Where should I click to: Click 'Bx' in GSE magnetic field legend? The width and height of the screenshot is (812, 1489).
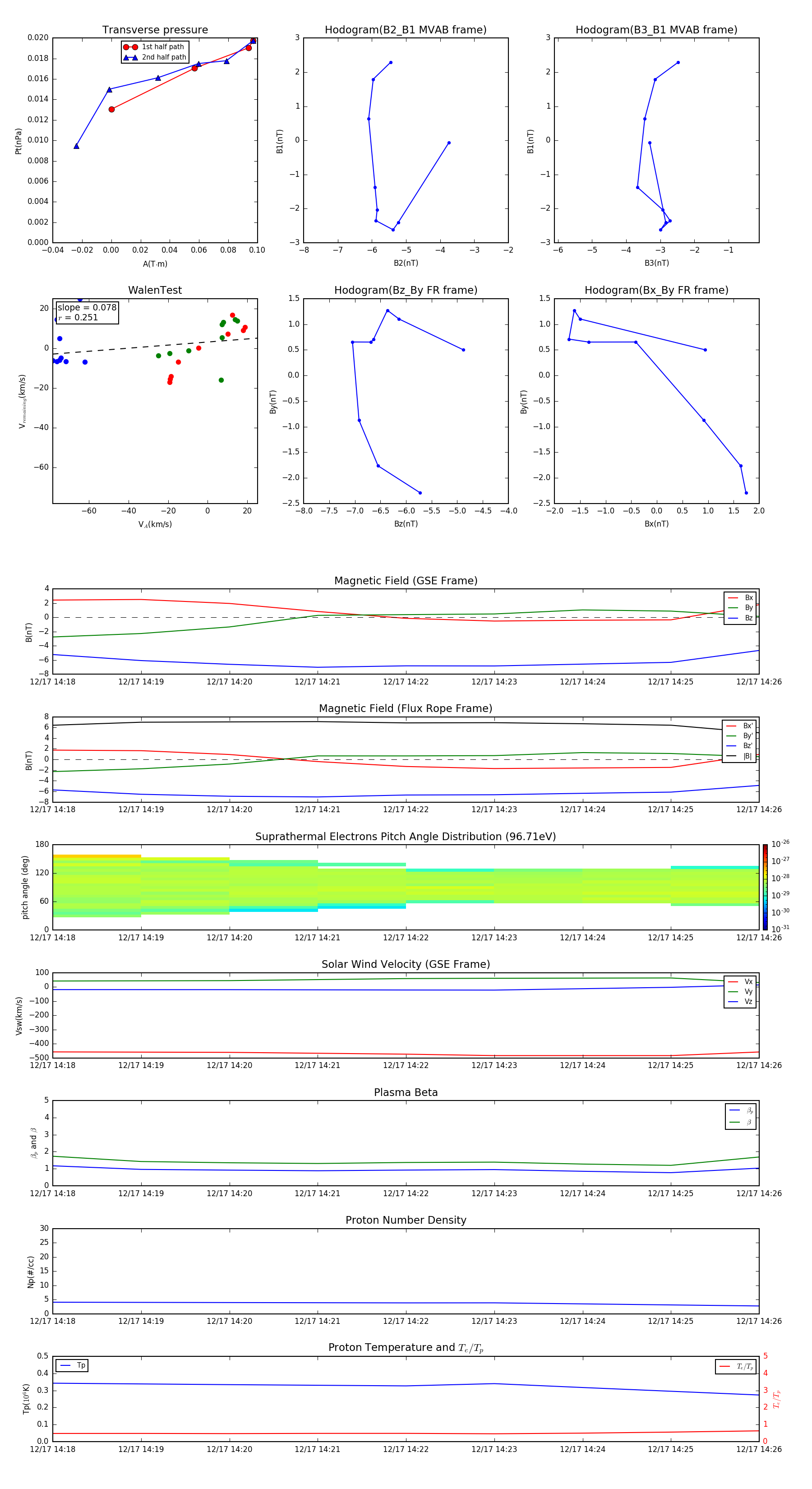(740, 598)
